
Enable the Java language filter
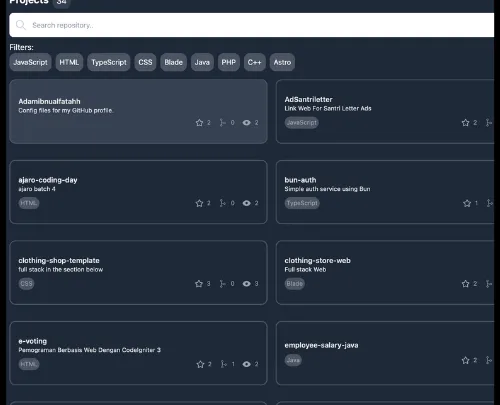tap(202, 62)
